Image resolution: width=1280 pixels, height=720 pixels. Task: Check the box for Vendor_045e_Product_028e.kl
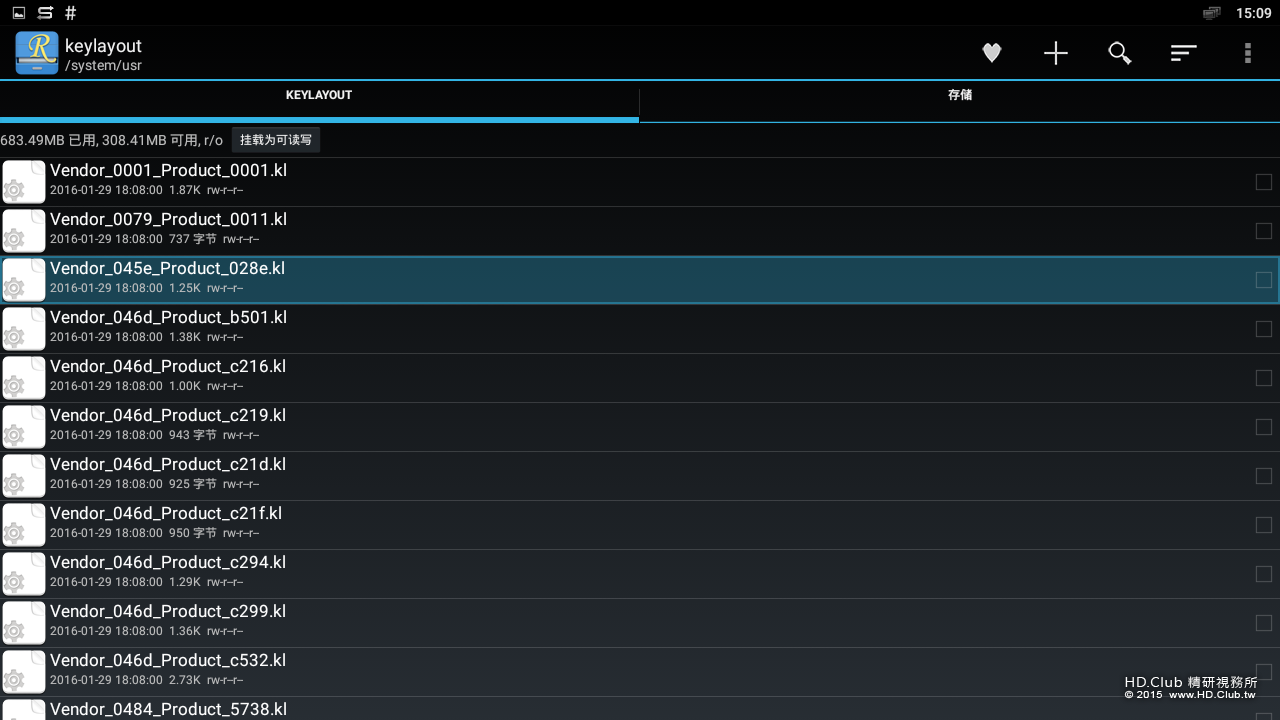(1264, 280)
